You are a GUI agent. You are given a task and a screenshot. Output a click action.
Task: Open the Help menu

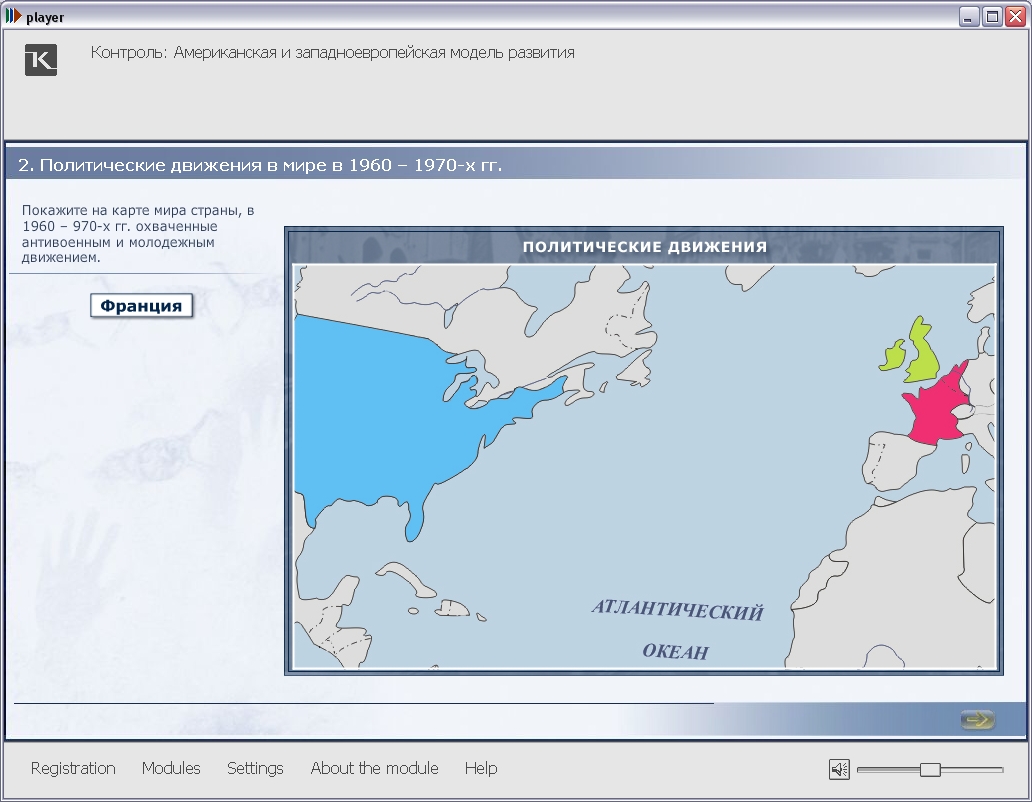click(x=481, y=768)
